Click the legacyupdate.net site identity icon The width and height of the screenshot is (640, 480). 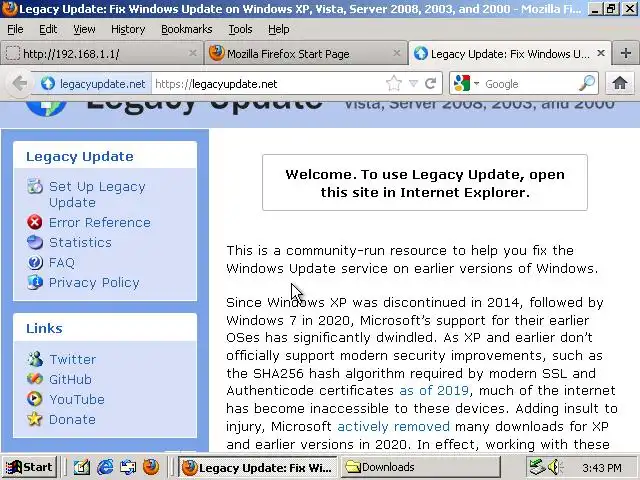pyautogui.click(x=48, y=84)
